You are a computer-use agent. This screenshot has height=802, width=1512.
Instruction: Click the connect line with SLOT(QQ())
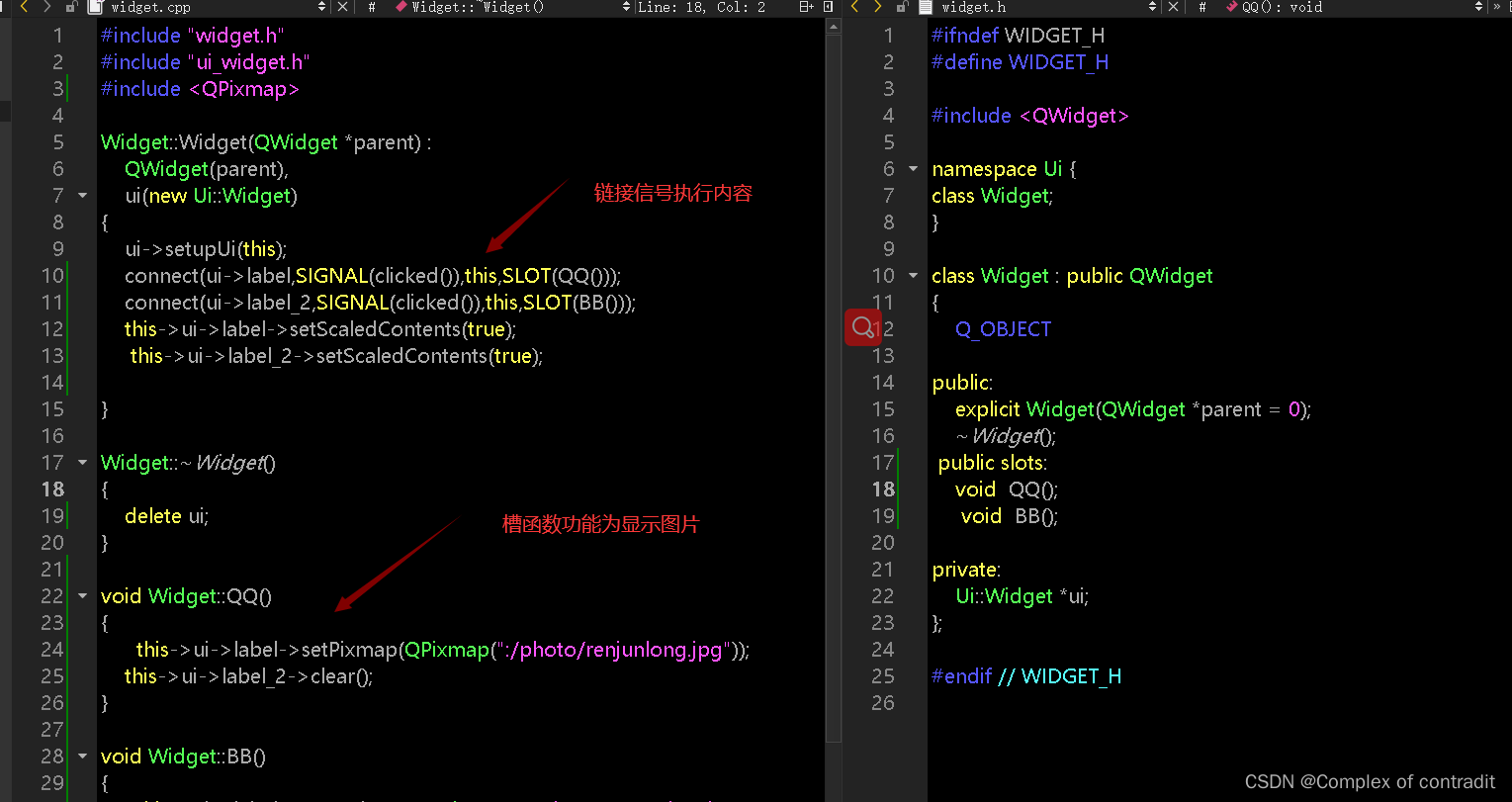pos(373,275)
